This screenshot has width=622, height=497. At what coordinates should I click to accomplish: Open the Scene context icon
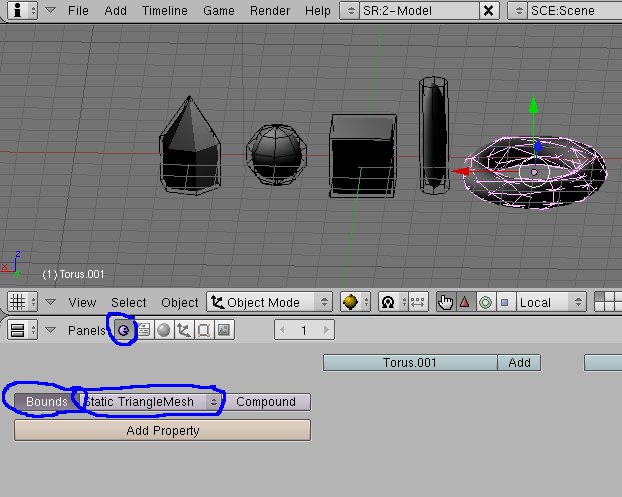pyautogui.click(x=223, y=330)
